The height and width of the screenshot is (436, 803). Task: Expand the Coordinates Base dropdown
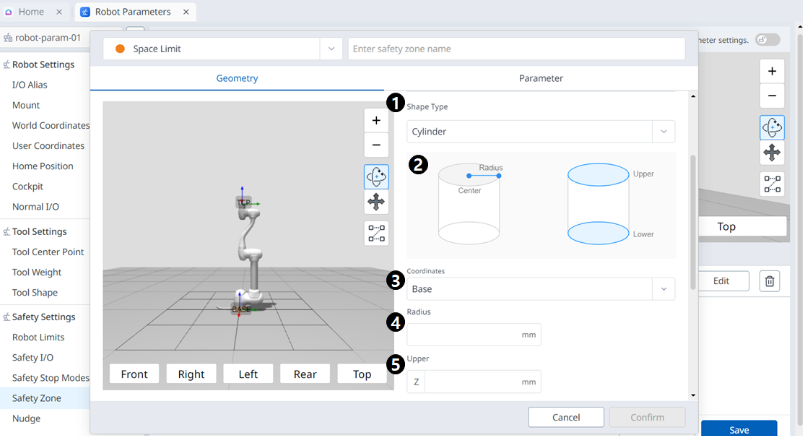[662, 289]
